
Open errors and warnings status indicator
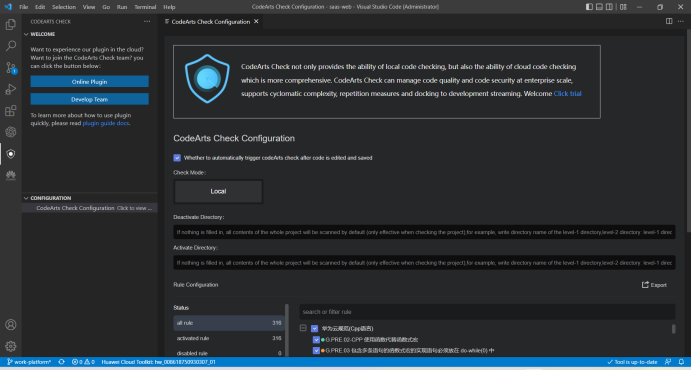[83, 362]
